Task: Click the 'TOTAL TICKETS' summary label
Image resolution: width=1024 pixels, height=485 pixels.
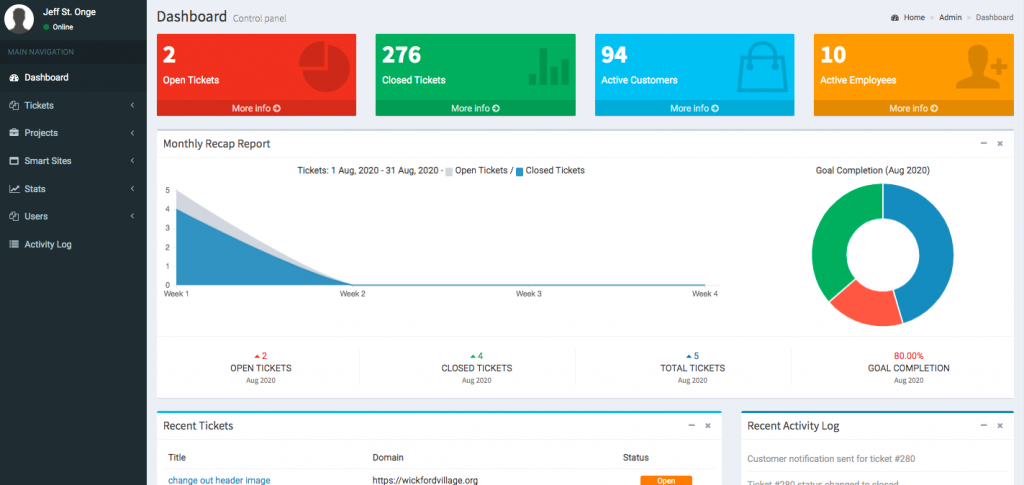Action: [x=692, y=368]
